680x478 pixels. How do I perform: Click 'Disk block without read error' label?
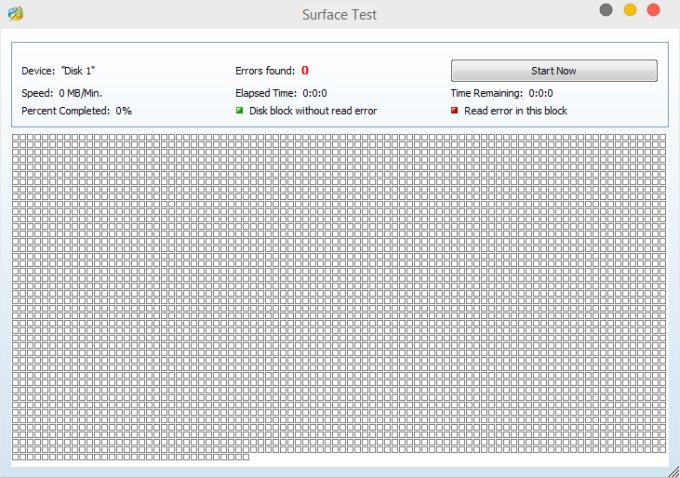[313, 111]
